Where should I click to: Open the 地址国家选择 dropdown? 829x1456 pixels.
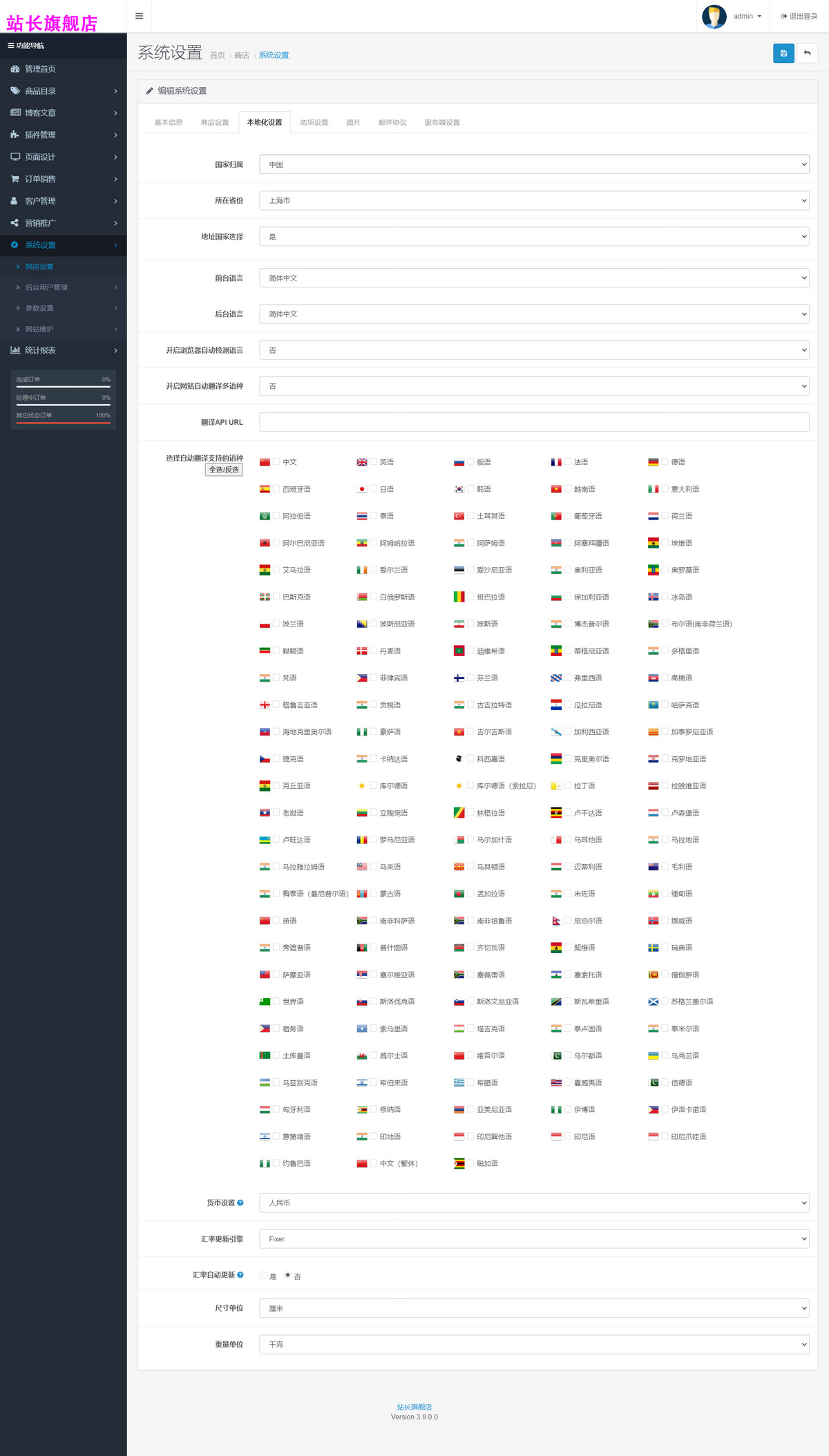click(x=534, y=236)
